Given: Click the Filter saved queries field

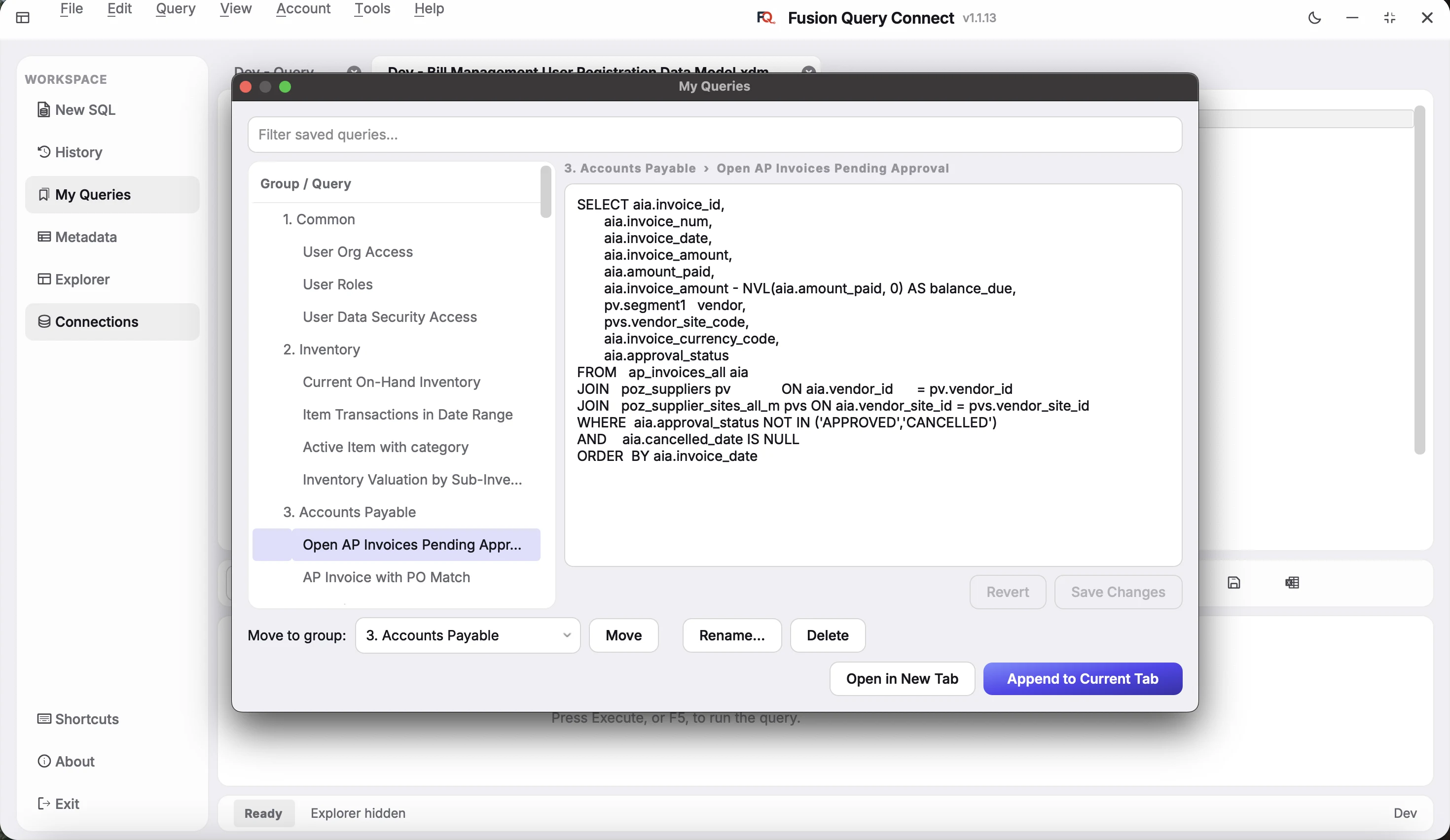Looking at the screenshot, I should (715, 135).
